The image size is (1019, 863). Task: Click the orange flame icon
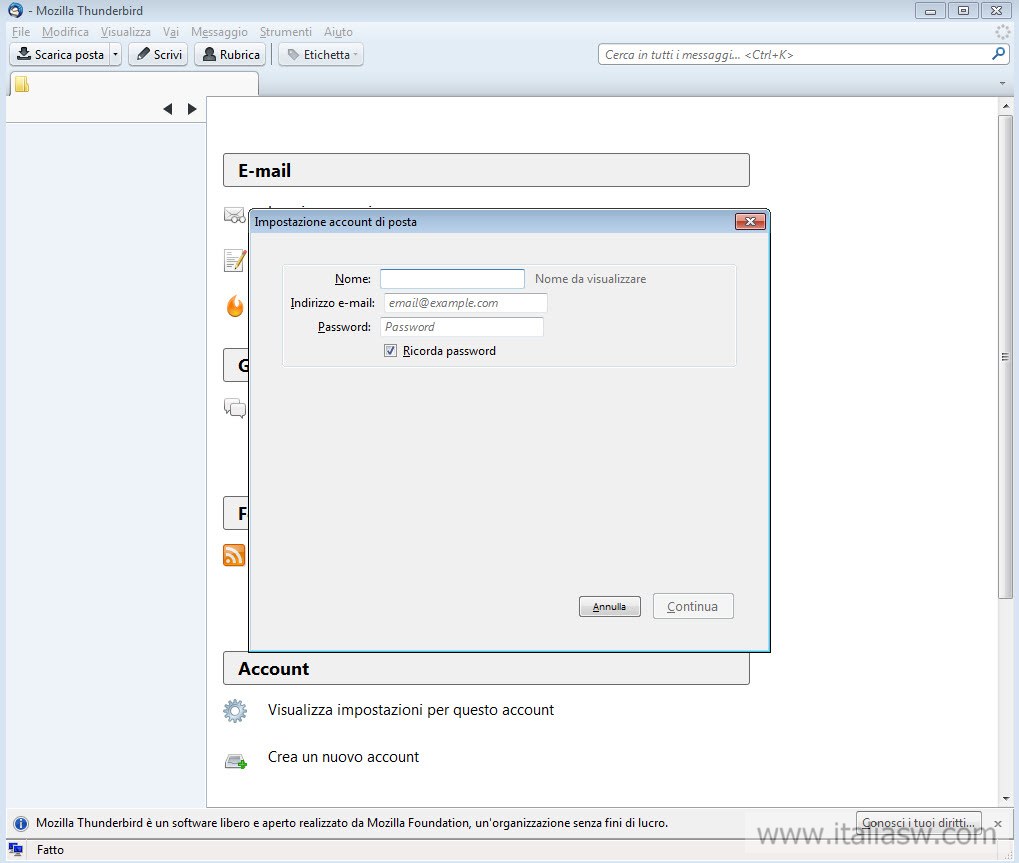click(x=235, y=305)
